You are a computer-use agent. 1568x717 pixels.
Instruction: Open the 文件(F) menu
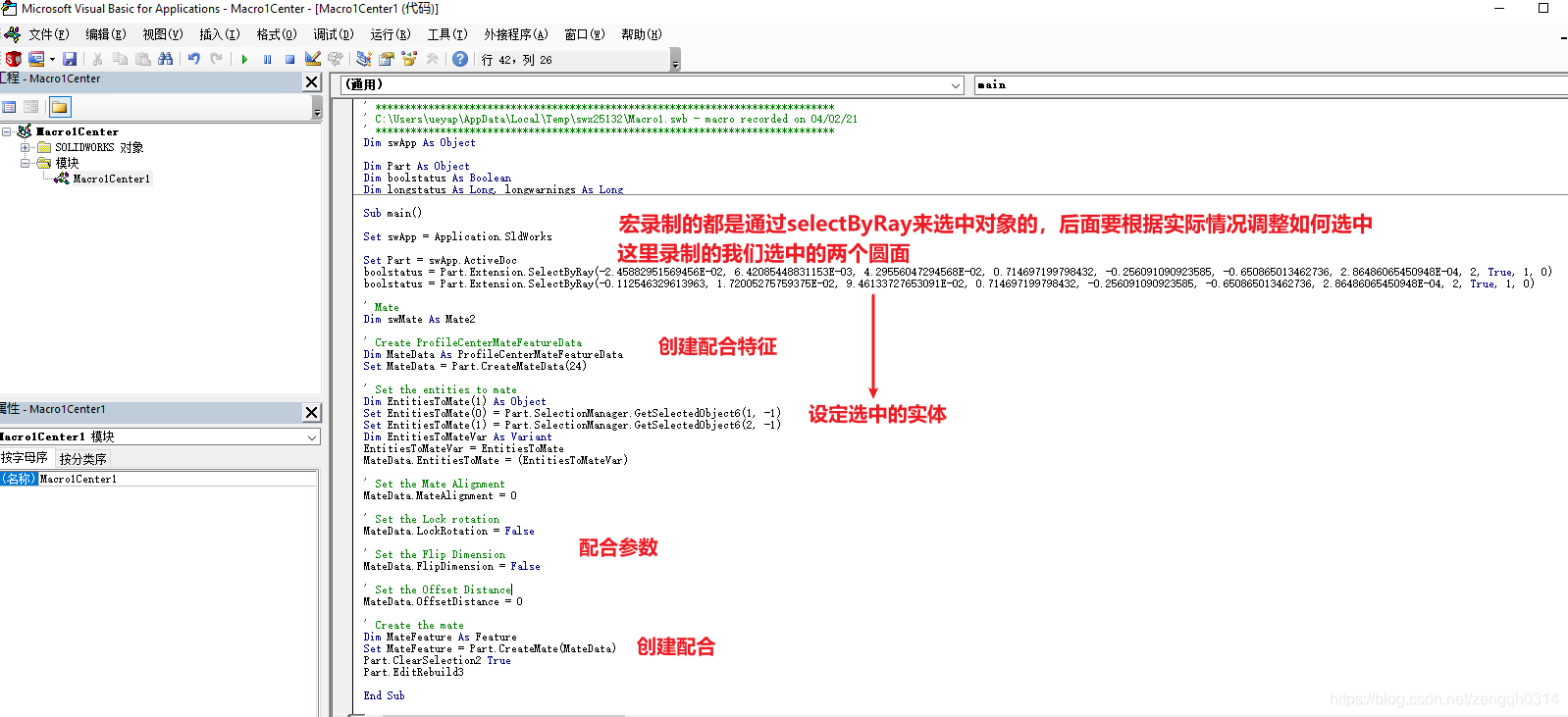coord(48,34)
